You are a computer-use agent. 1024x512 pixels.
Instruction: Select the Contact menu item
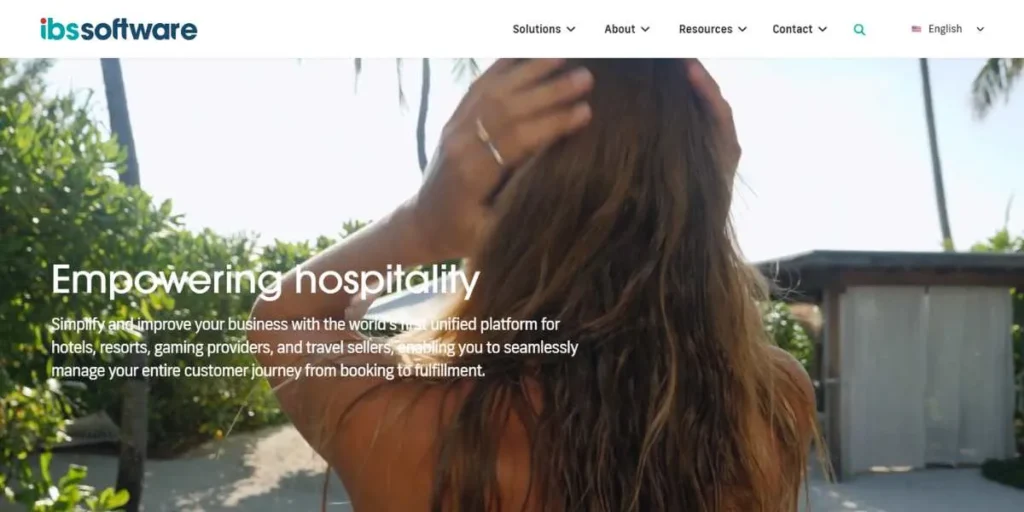click(792, 29)
